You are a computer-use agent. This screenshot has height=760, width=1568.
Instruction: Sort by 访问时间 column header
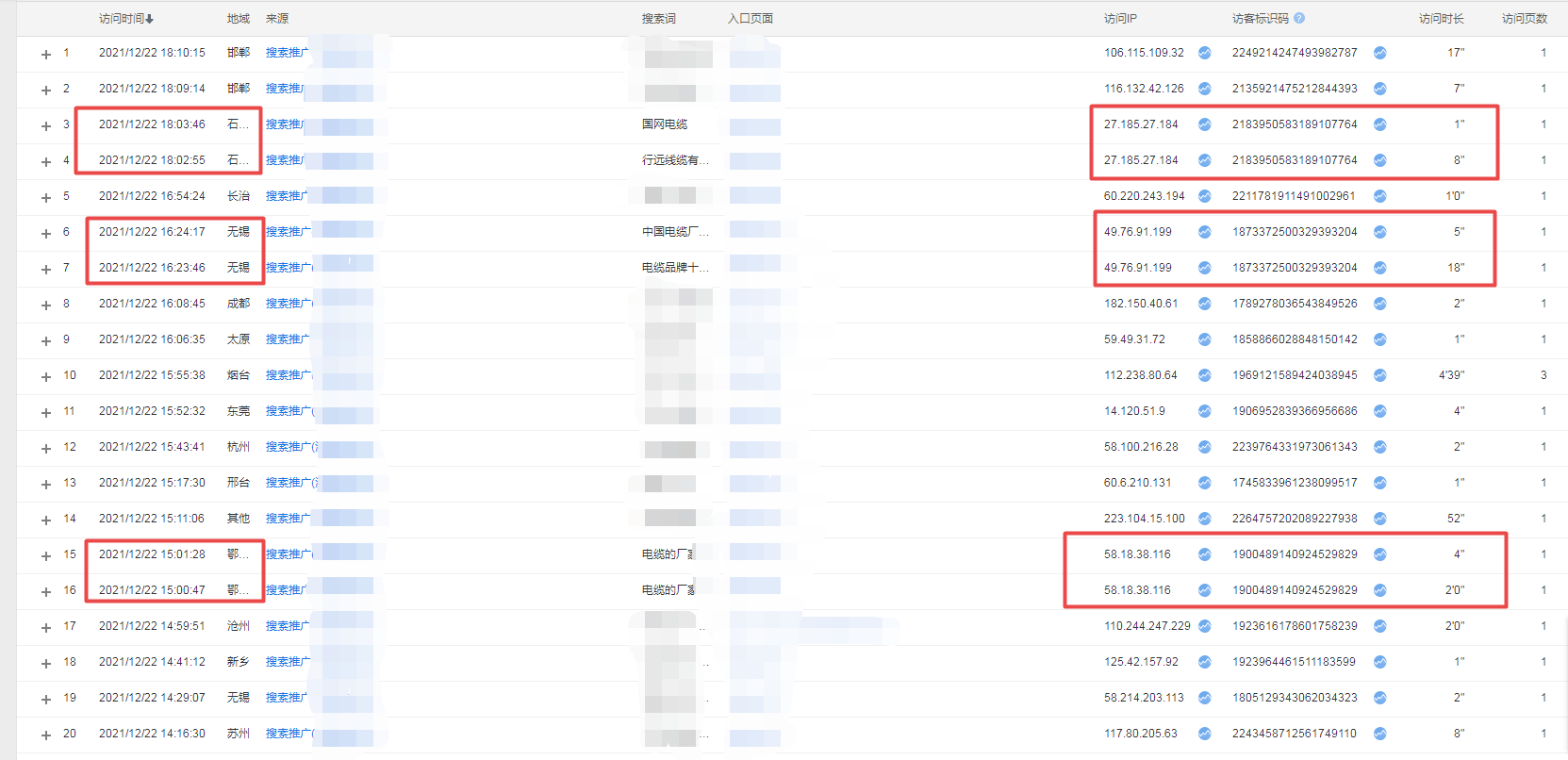pyautogui.click(x=125, y=19)
